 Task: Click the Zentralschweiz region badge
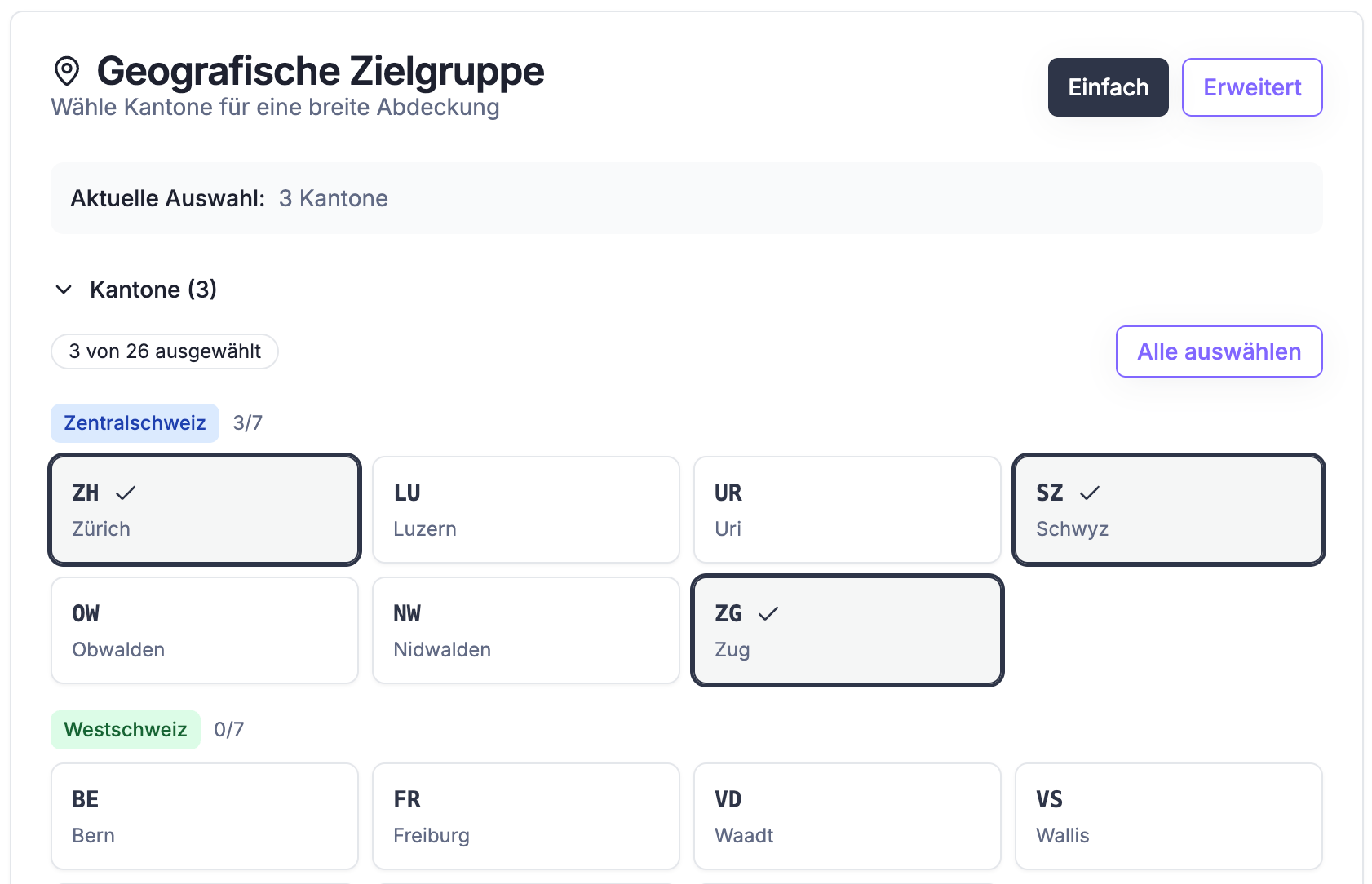pyautogui.click(x=135, y=423)
